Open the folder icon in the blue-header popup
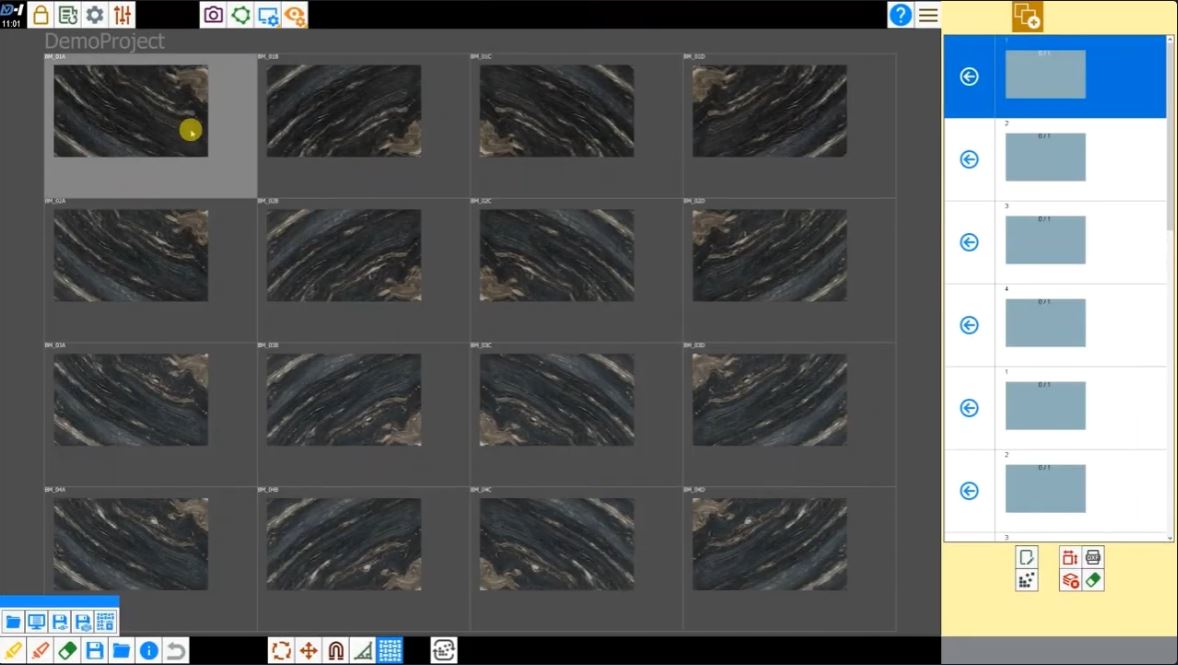This screenshot has width=1178, height=665. (13, 621)
